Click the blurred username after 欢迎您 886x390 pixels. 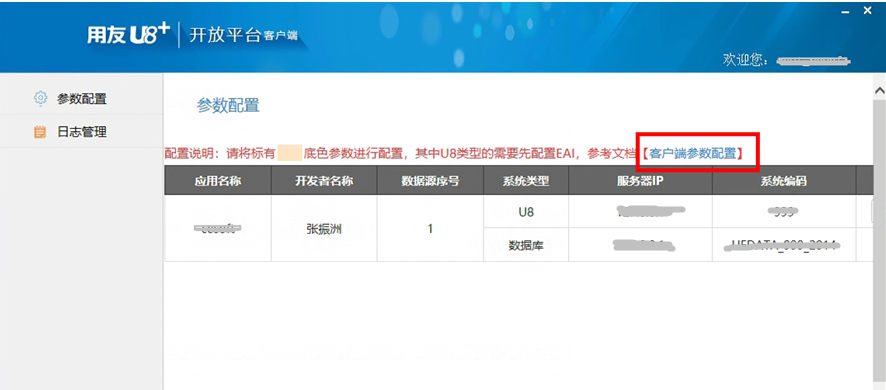pos(813,60)
